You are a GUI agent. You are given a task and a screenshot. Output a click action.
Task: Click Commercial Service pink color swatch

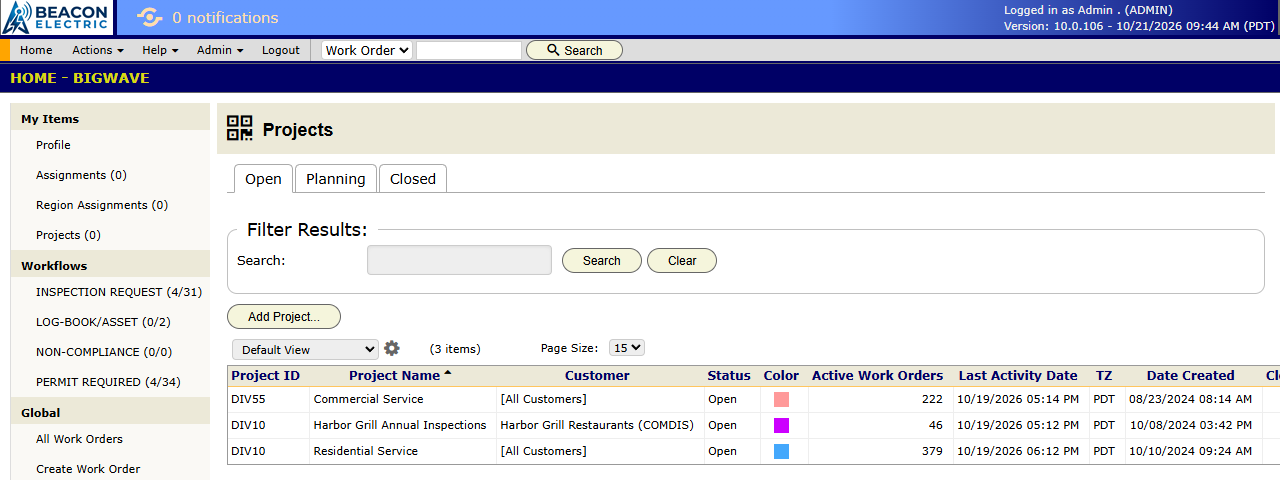(x=781, y=399)
